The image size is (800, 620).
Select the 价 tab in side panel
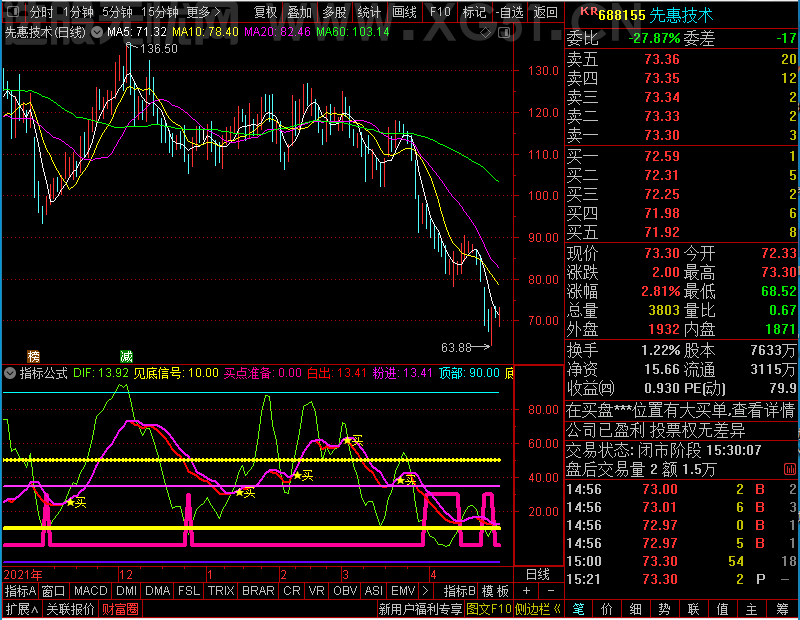607,609
